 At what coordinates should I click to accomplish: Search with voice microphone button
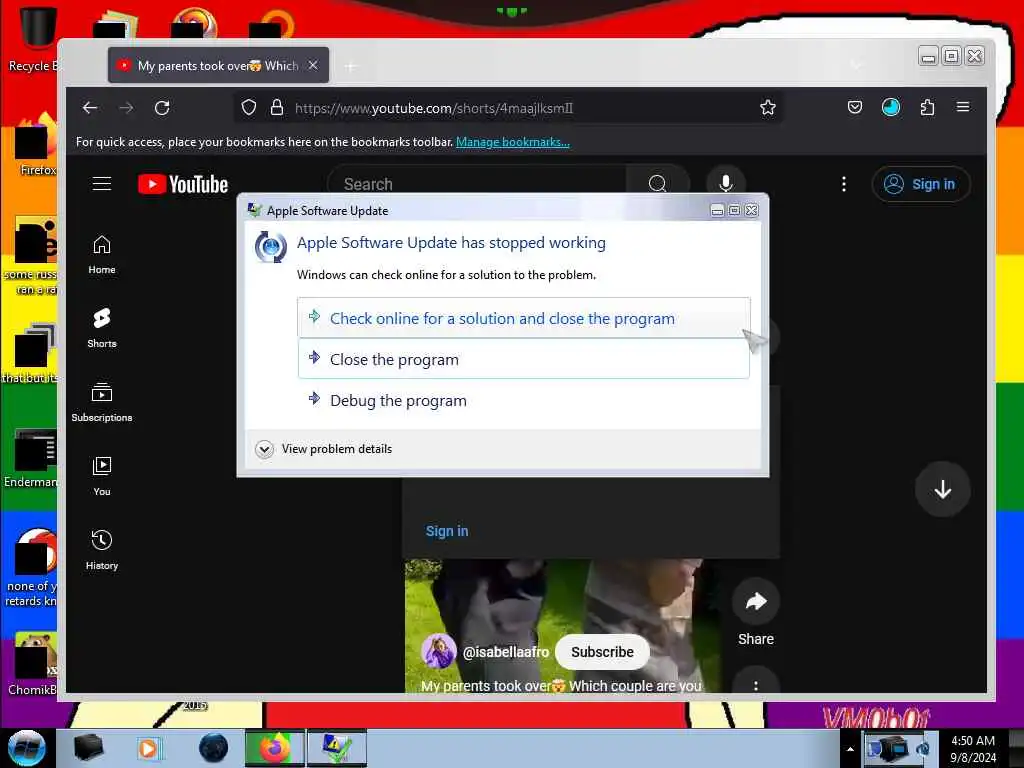click(726, 184)
